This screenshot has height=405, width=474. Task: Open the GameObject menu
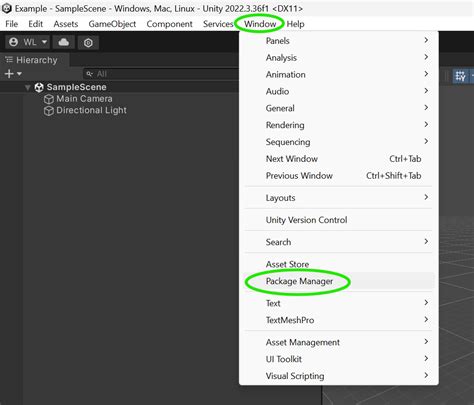click(x=112, y=24)
